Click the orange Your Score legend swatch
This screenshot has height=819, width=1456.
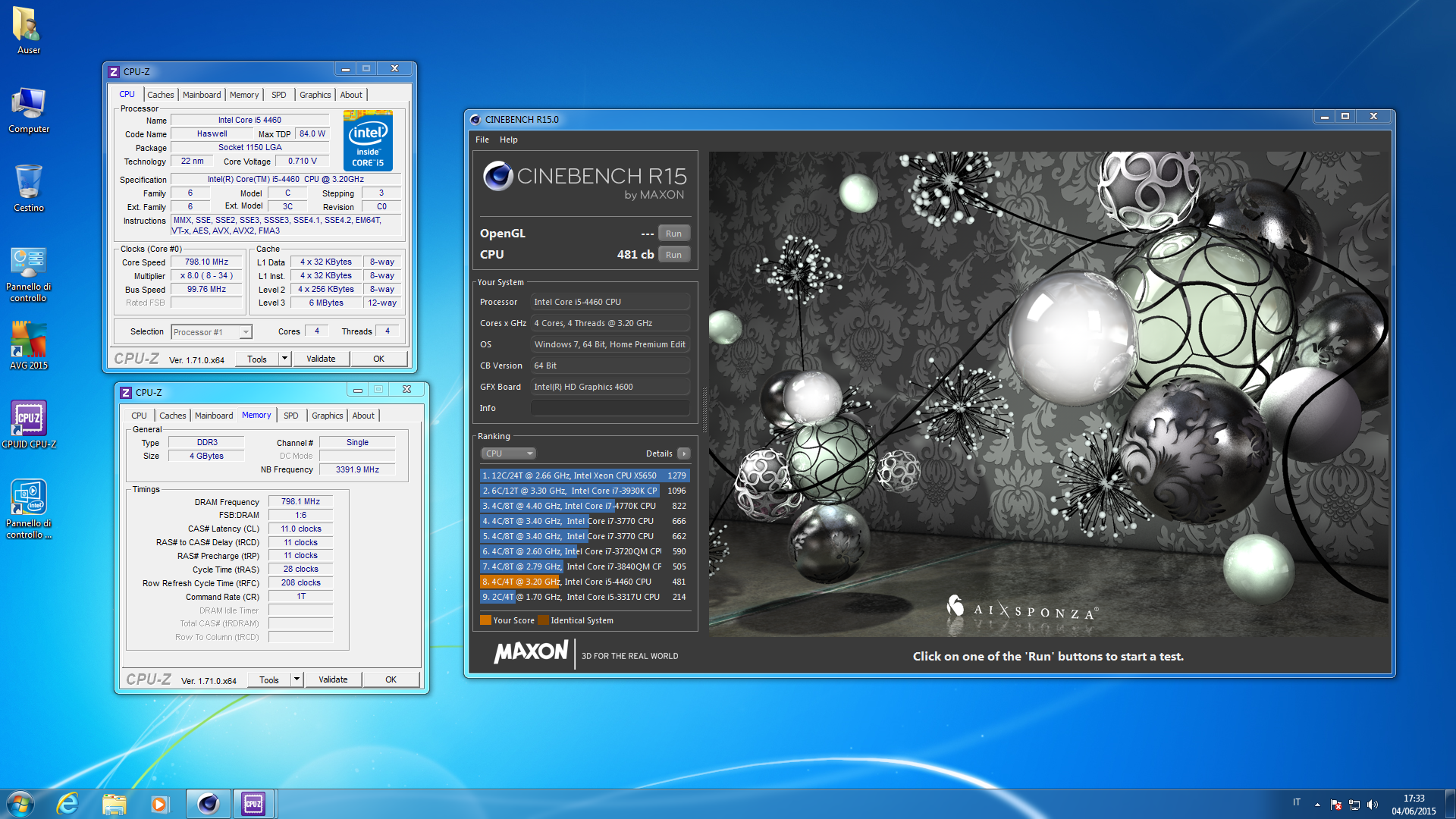[x=485, y=620]
